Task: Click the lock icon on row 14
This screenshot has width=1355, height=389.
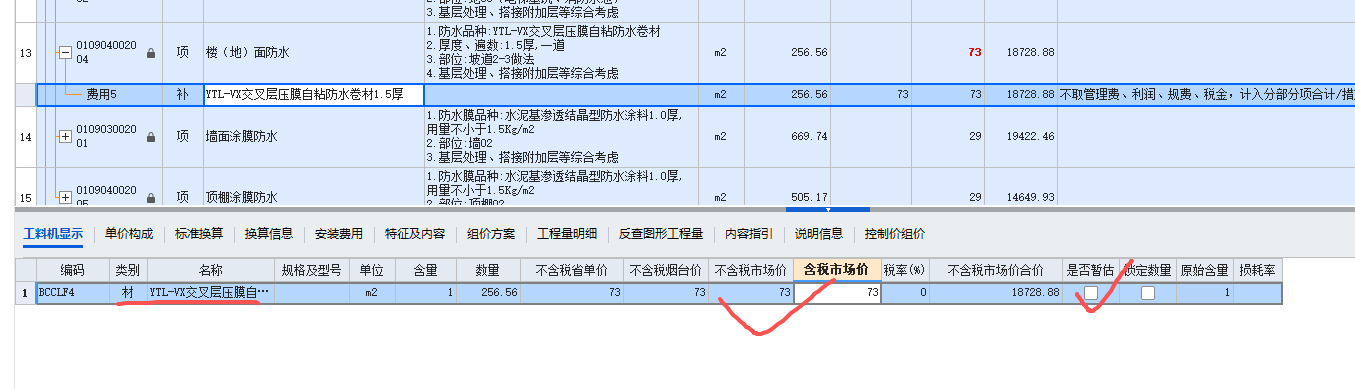Action: pyautogui.click(x=151, y=136)
